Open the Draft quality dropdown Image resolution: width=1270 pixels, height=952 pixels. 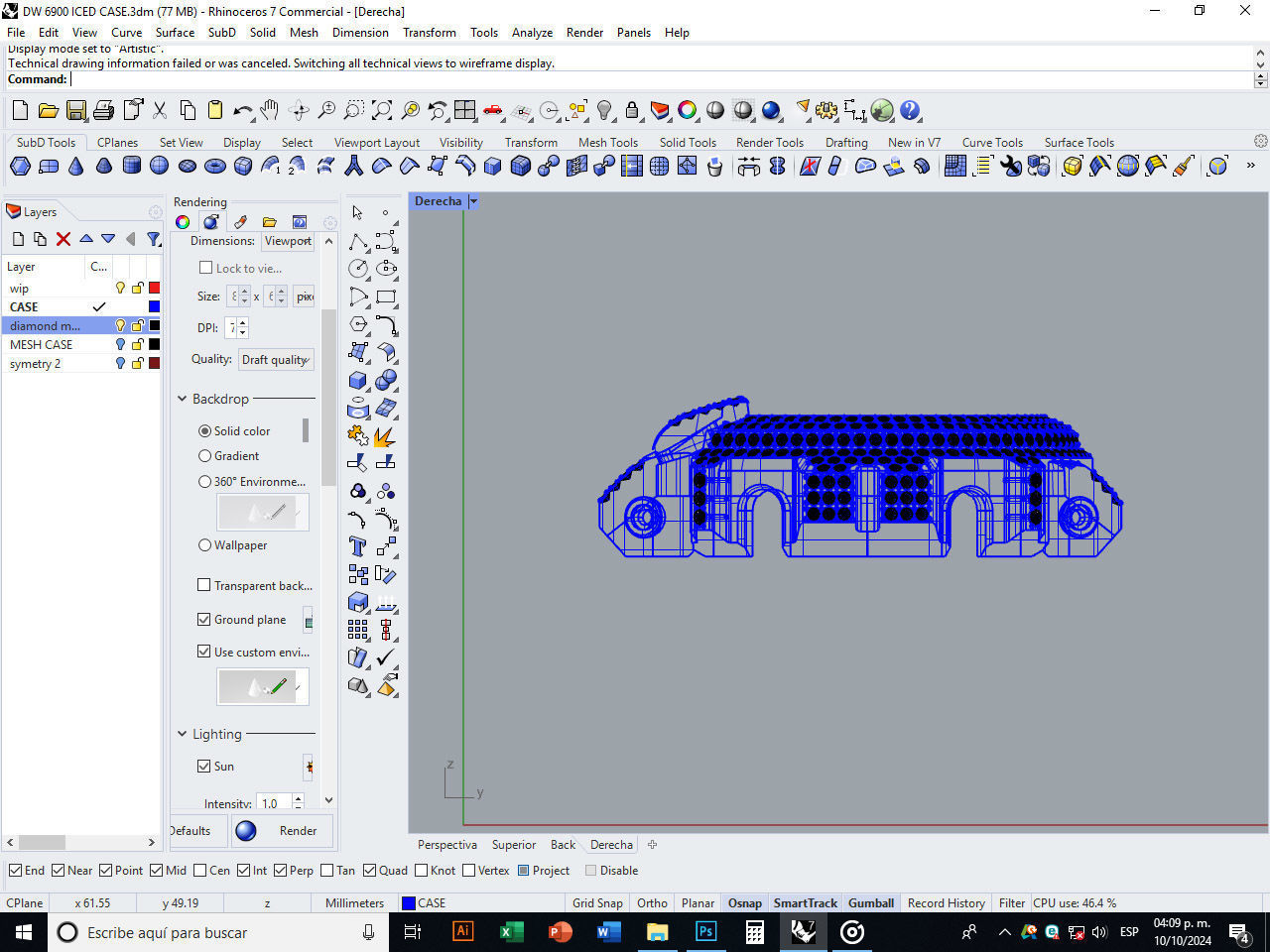pos(276,359)
